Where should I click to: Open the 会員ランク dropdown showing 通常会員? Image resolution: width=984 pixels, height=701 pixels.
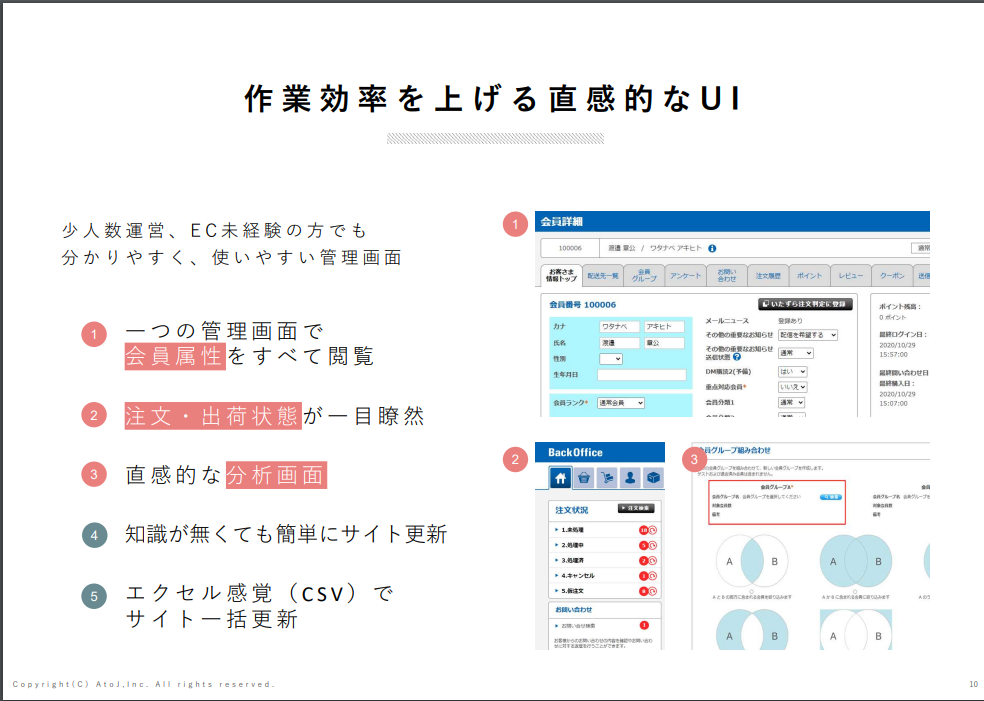(621, 403)
